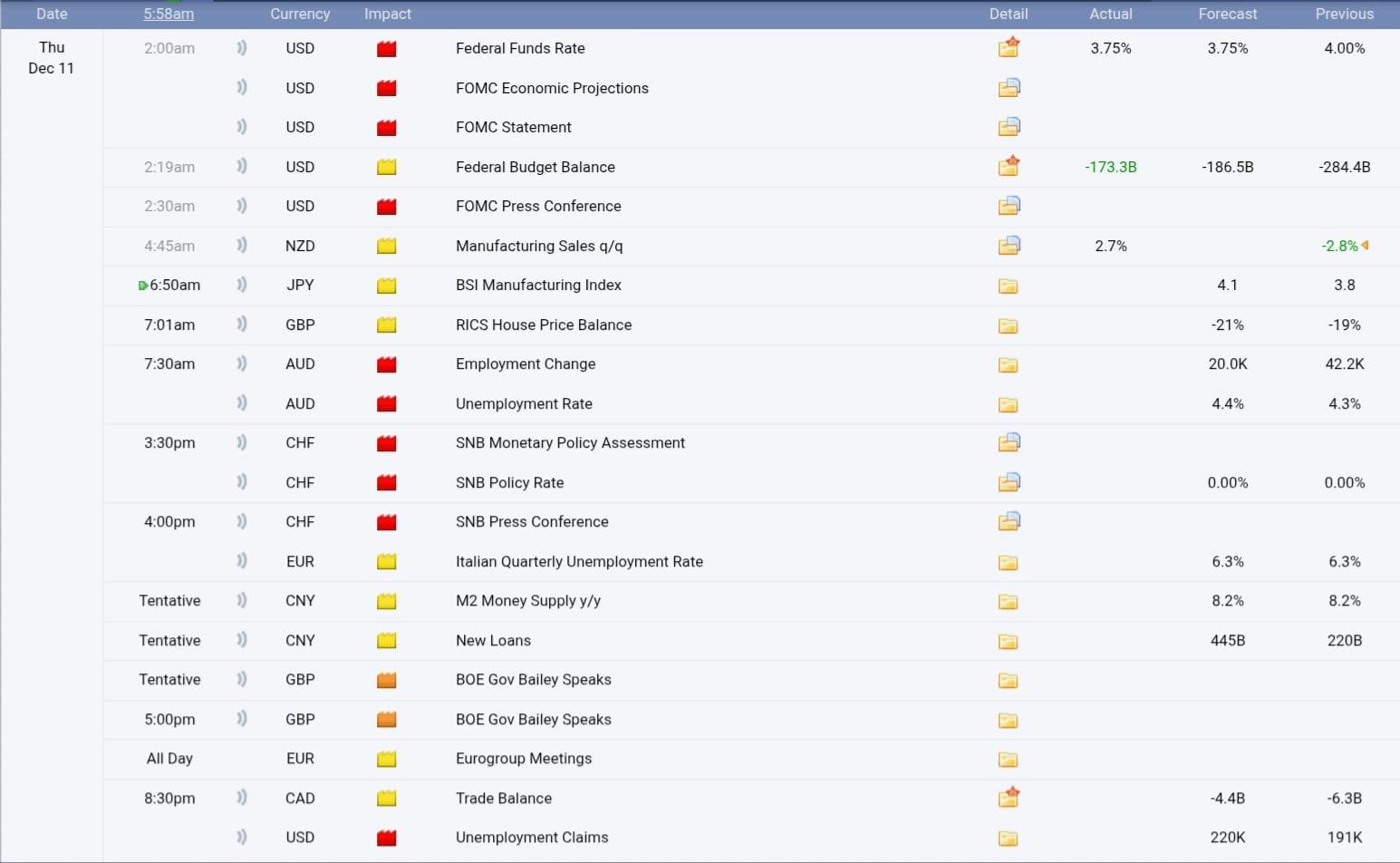Open detail folder for Federal Funds Rate

(1009, 48)
